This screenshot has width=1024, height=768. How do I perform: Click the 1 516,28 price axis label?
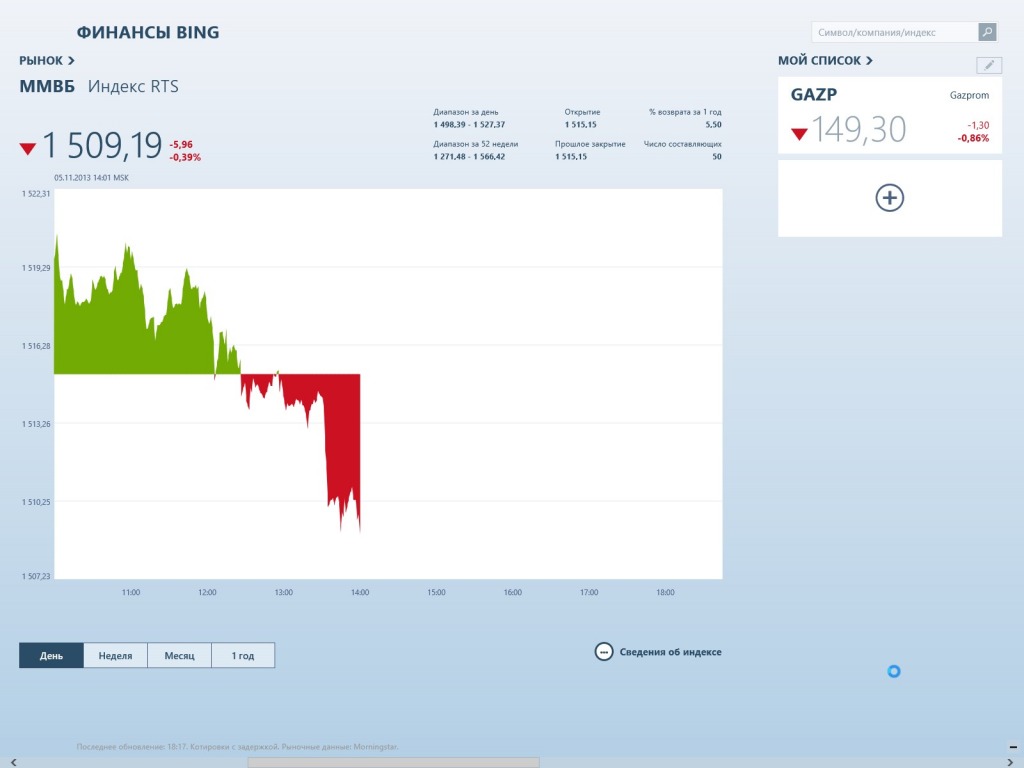tap(36, 346)
